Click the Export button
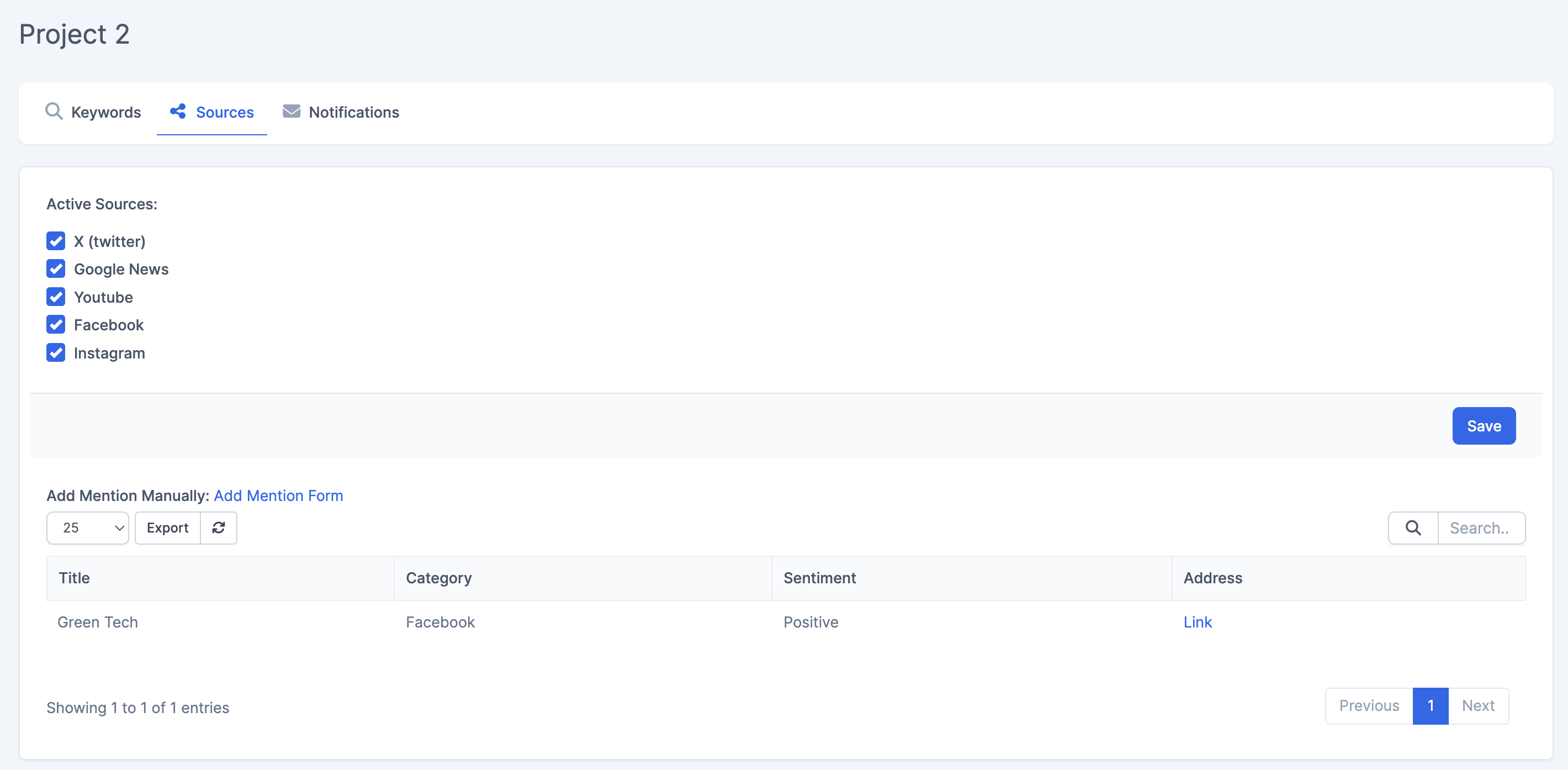The height and width of the screenshot is (770, 1568). [167, 528]
